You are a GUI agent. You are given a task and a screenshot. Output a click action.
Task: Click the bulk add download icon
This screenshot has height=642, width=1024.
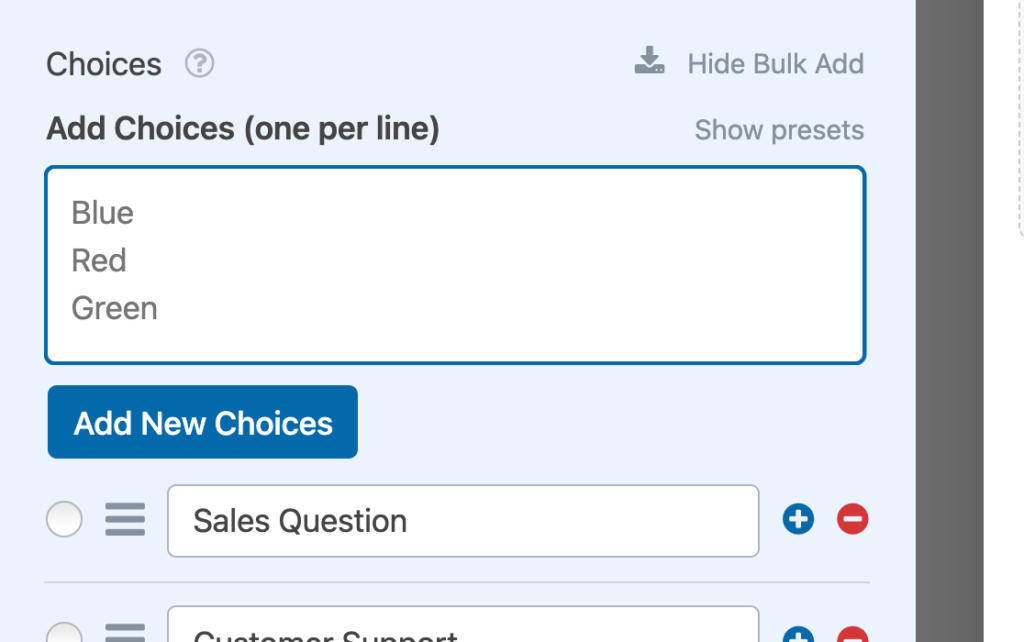(x=649, y=61)
